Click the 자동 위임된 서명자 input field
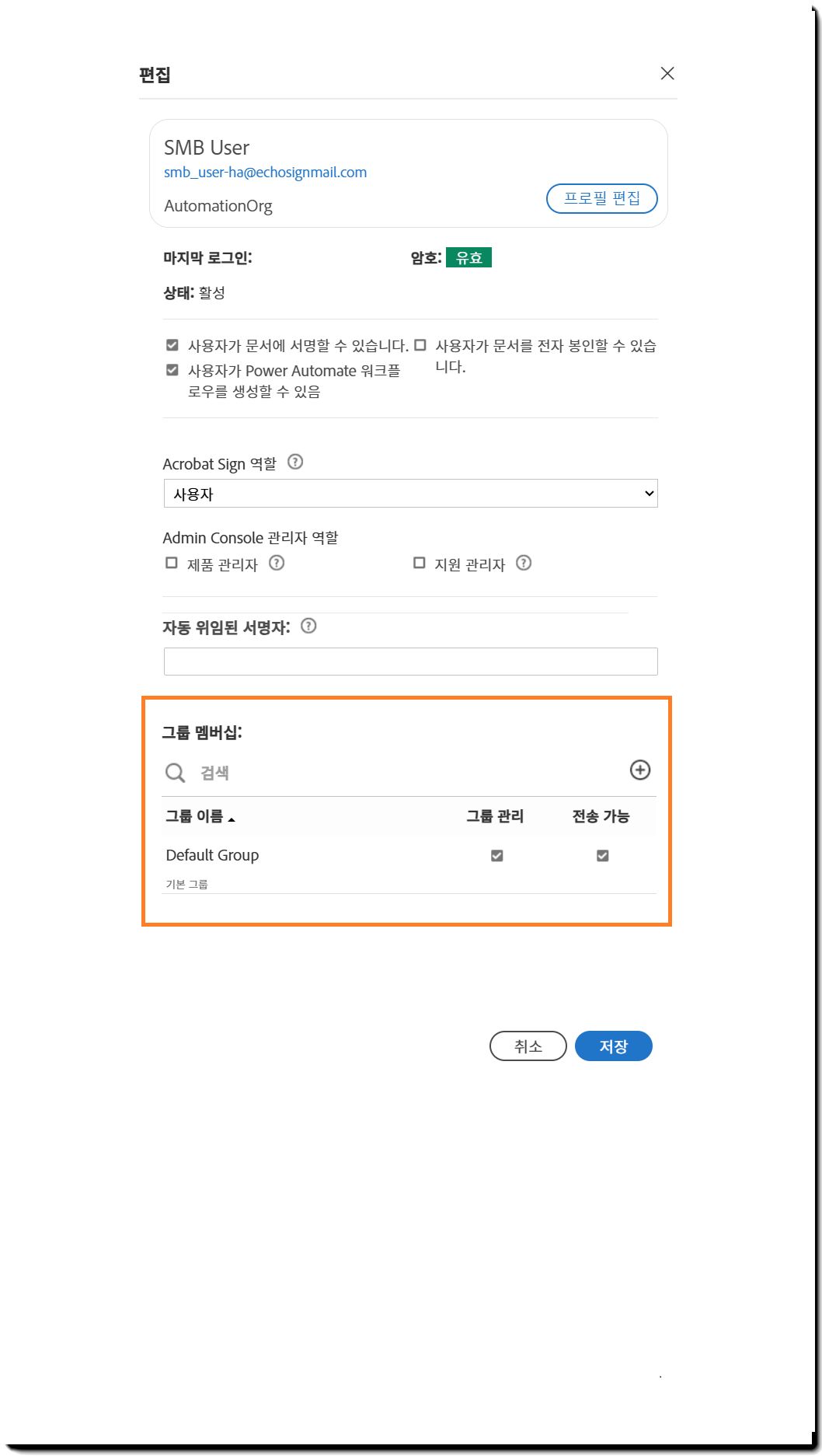Viewport: 822px width, 1456px height. pyautogui.click(x=410, y=662)
